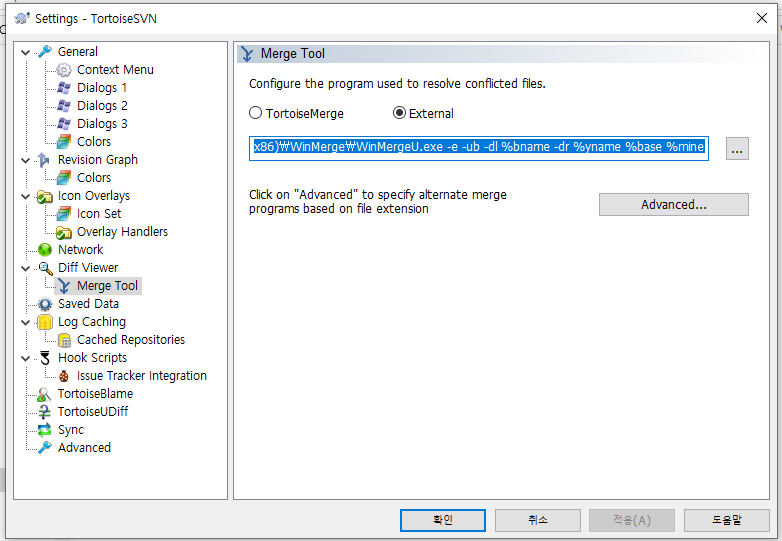Click the TortoiseSVN title bar icon
The height and width of the screenshot is (541, 782).
click(22, 19)
